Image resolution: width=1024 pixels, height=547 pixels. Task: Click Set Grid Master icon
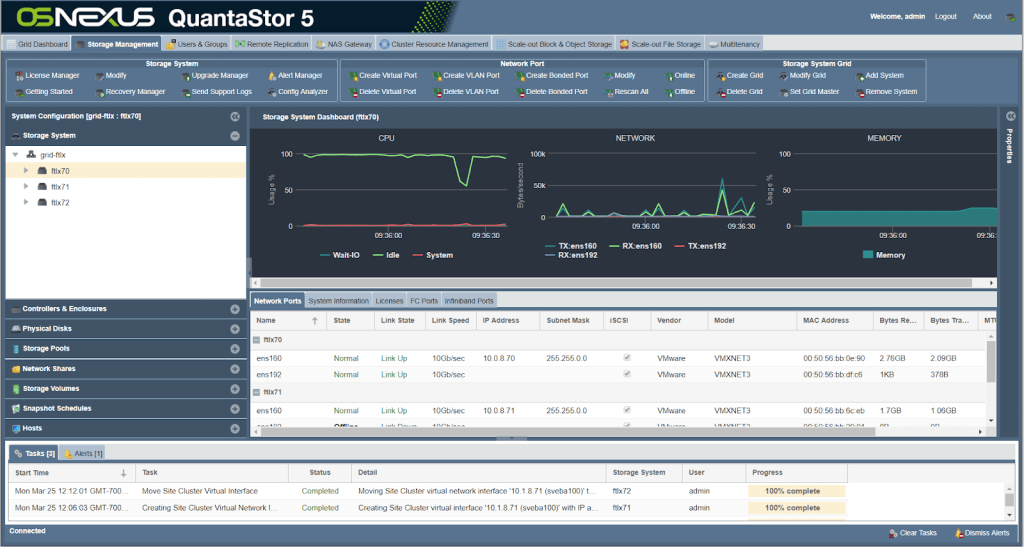tap(783, 92)
